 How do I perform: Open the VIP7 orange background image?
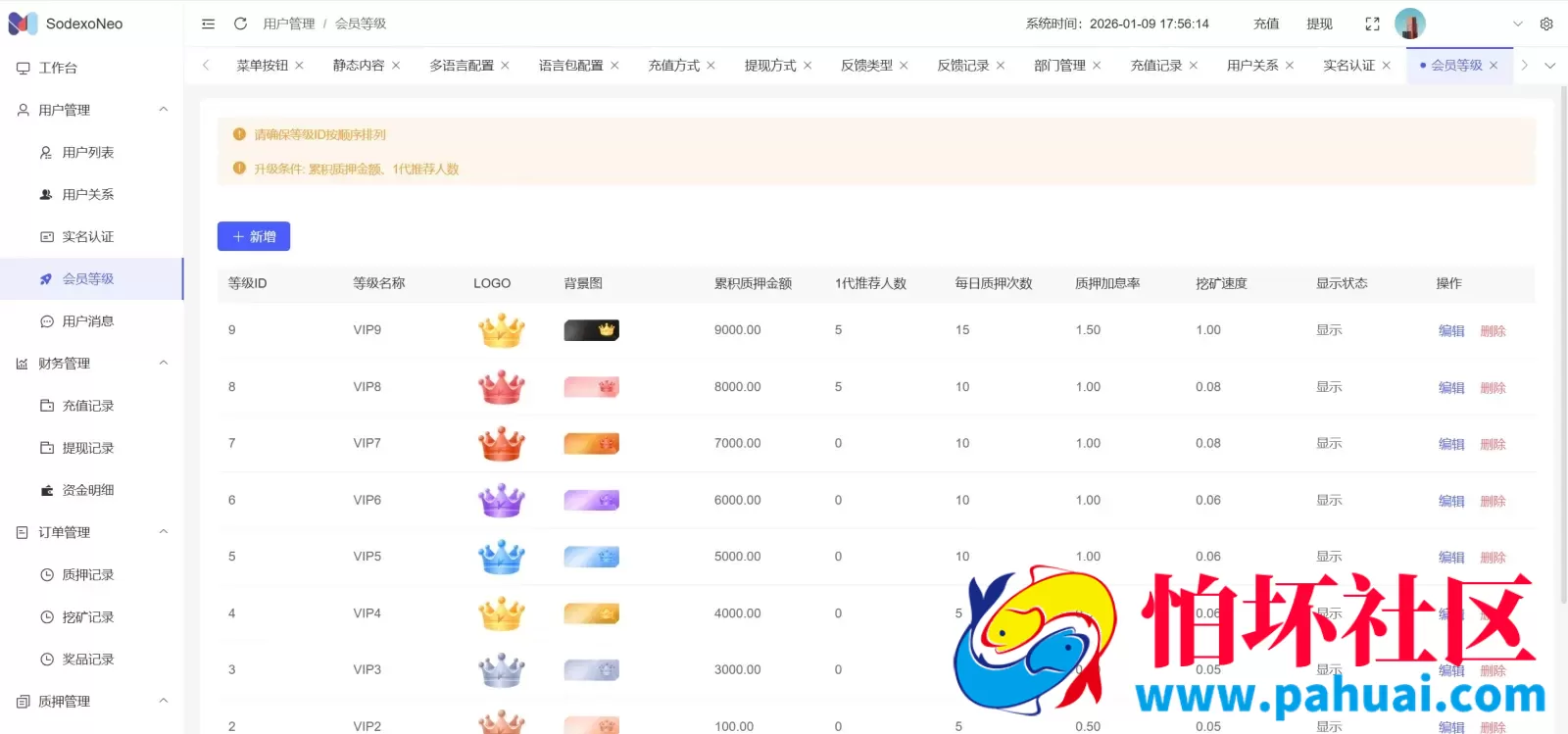[x=591, y=444]
